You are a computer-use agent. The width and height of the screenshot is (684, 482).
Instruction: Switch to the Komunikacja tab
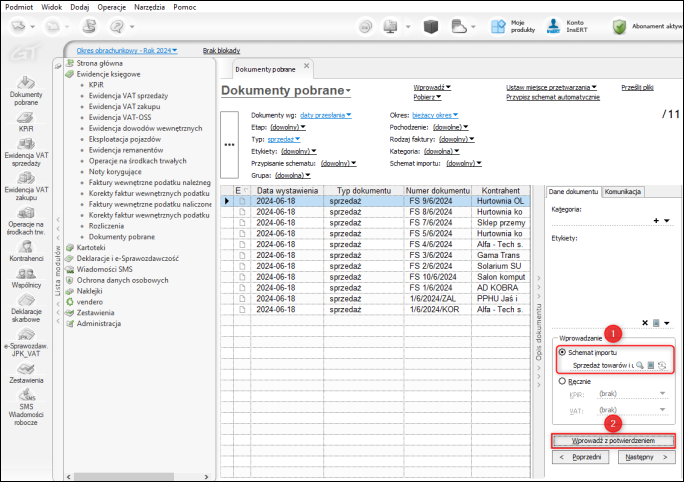623,191
